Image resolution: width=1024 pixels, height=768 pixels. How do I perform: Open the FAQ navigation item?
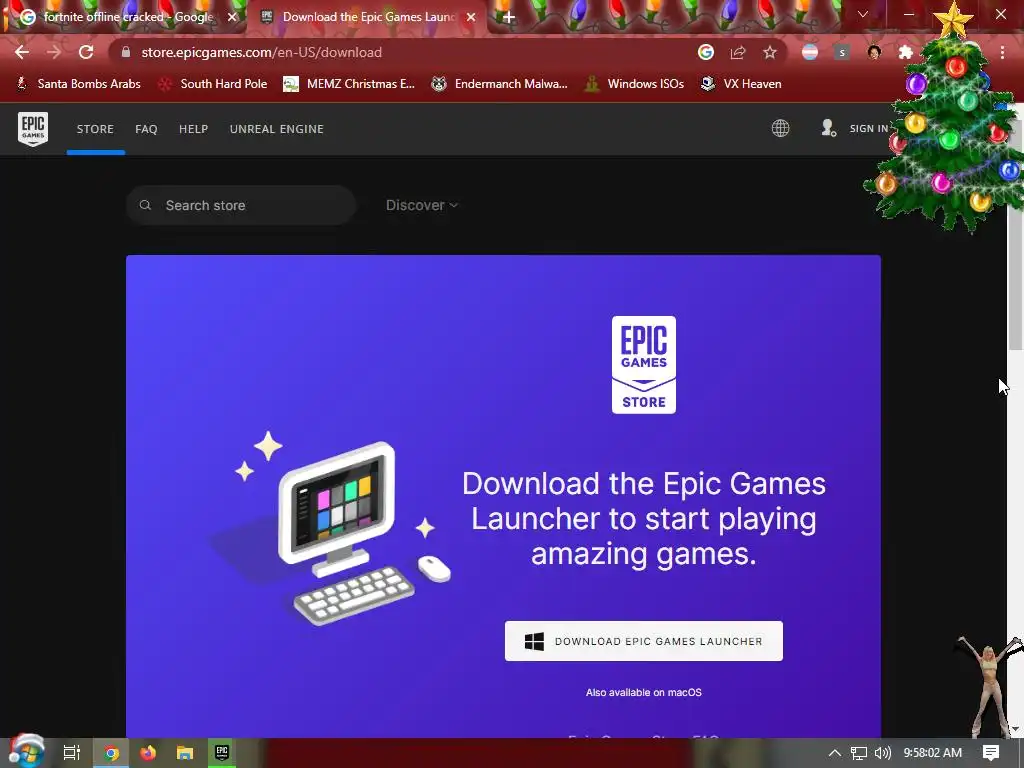(146, 129)
